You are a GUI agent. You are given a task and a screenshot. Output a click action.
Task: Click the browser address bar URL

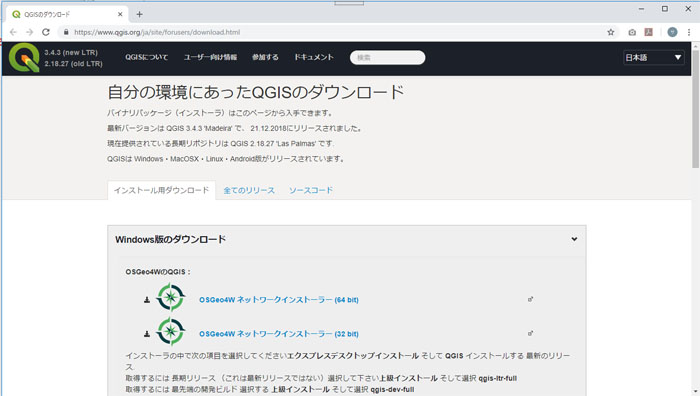157,32
